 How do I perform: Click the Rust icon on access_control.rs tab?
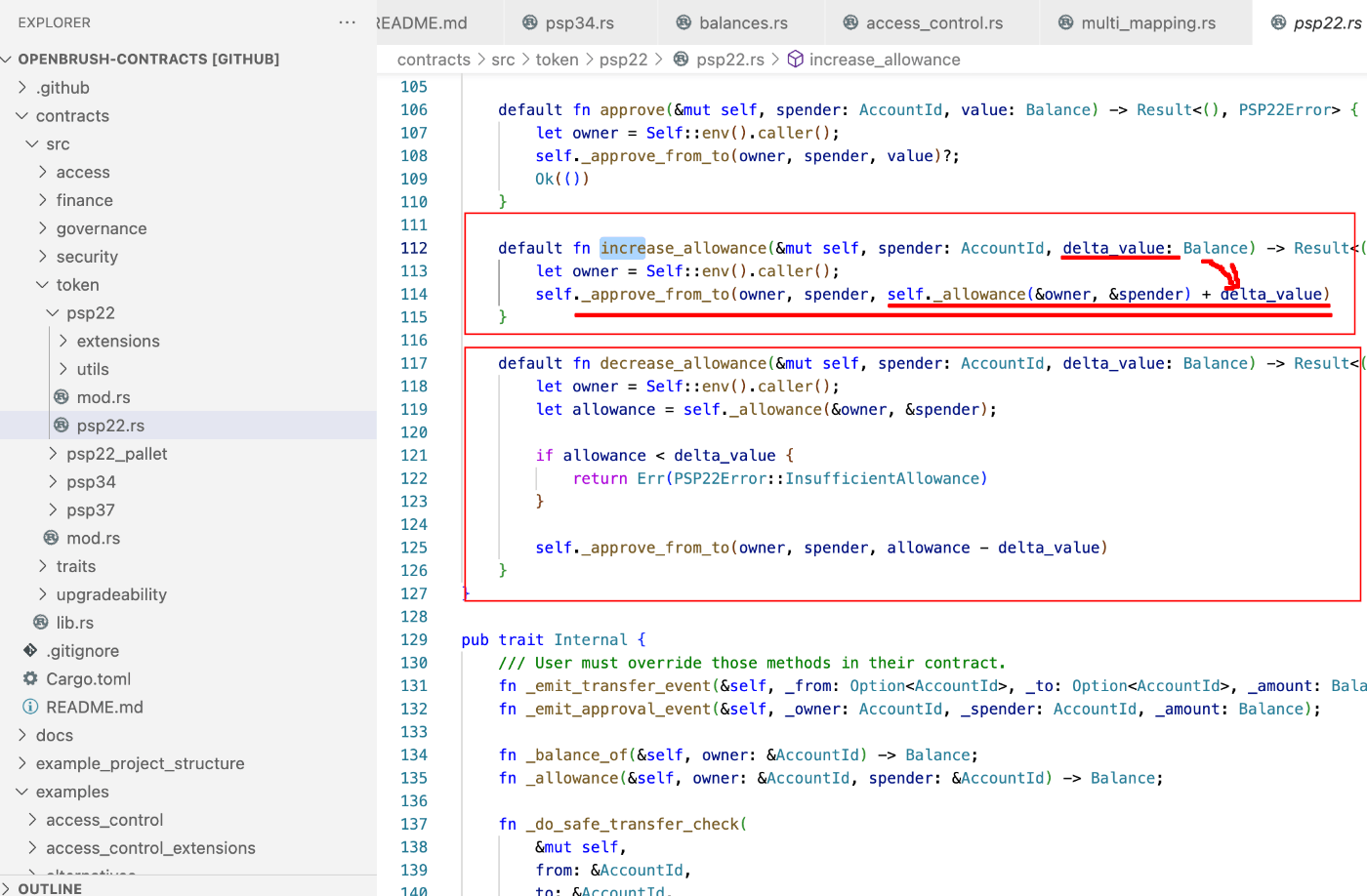click(850, 22)
